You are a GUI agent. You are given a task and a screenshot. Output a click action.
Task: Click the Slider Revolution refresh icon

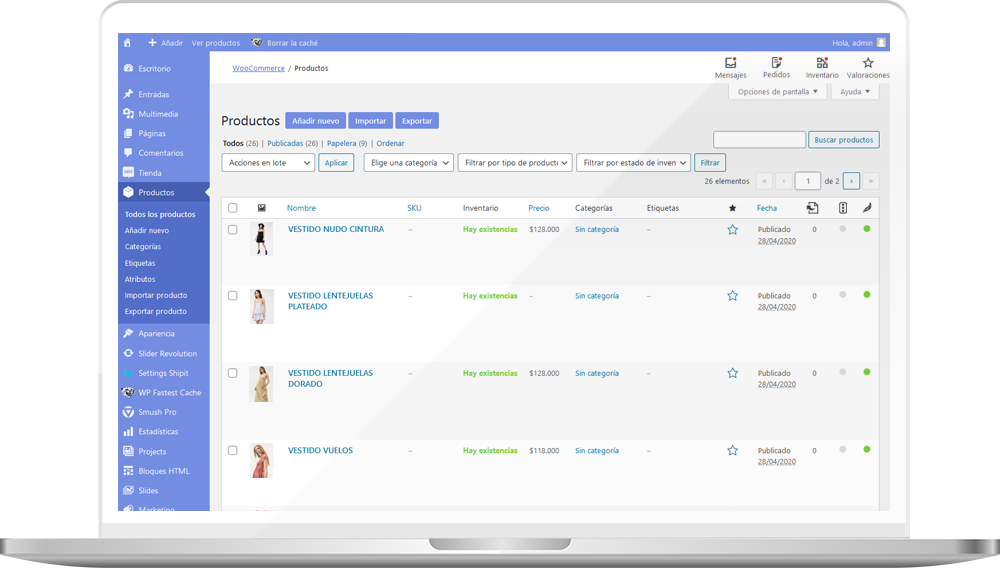(128, 353)
